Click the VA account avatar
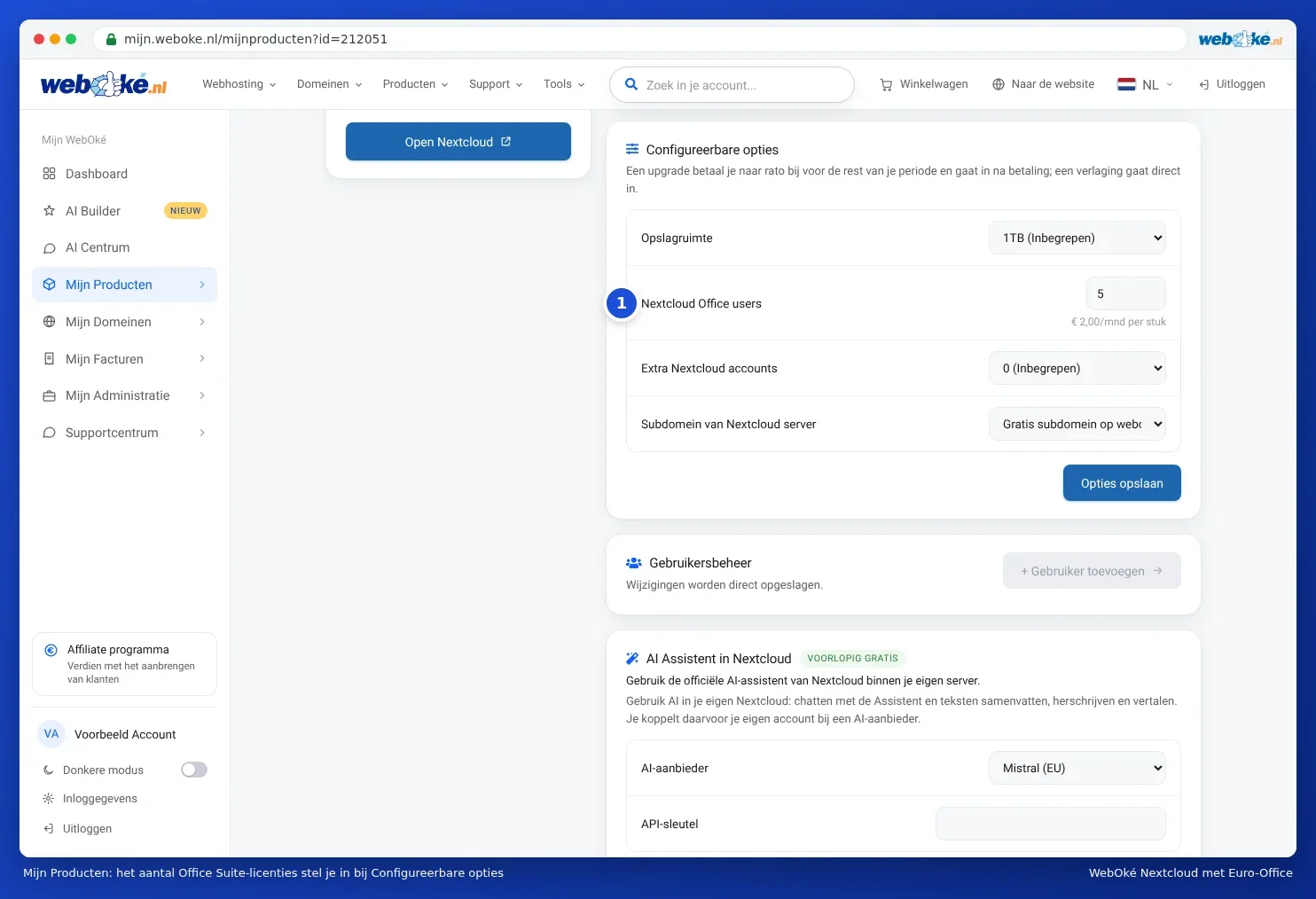The height and width of the screenshot is (899, 1316). click(51, 734)
